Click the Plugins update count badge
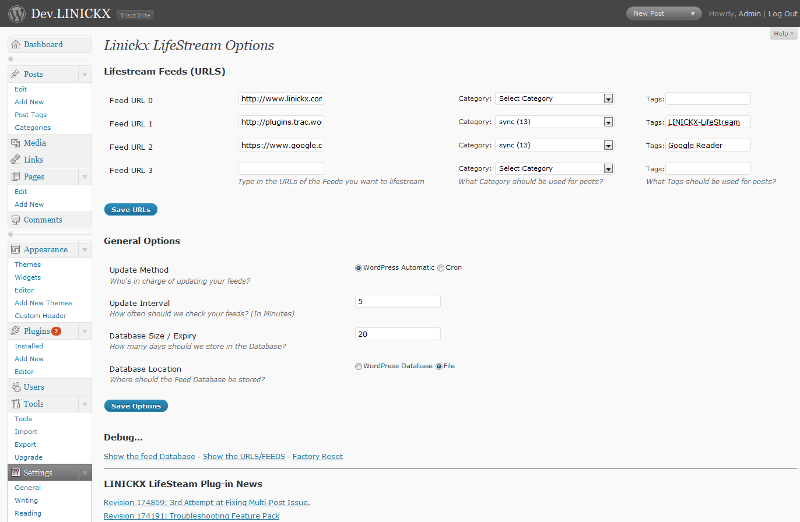This screenshot has height=522, width=800. (56, 331)
